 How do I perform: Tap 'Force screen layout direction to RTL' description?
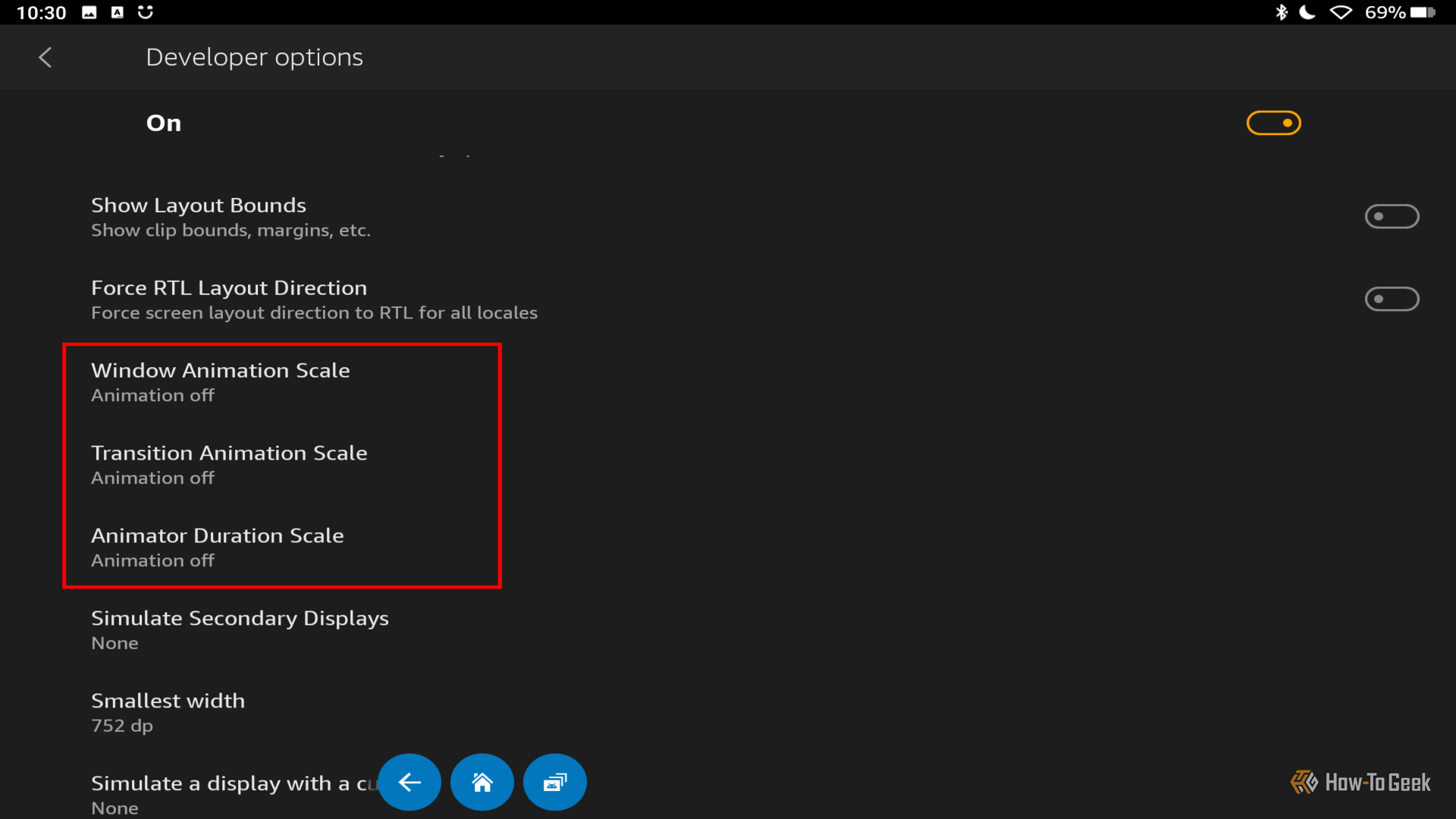pos(314,313)
